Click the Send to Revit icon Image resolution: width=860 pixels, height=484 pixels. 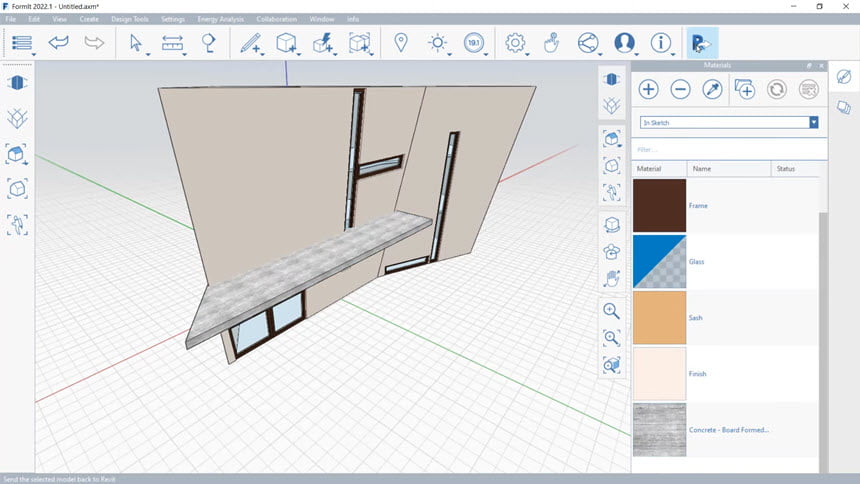(701, 43)
